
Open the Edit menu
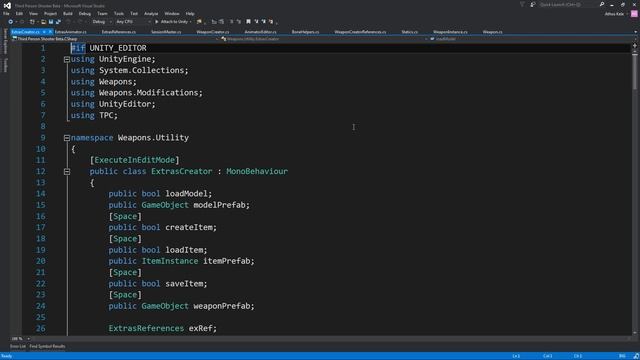pyautogui.click(x=19, y=13)
